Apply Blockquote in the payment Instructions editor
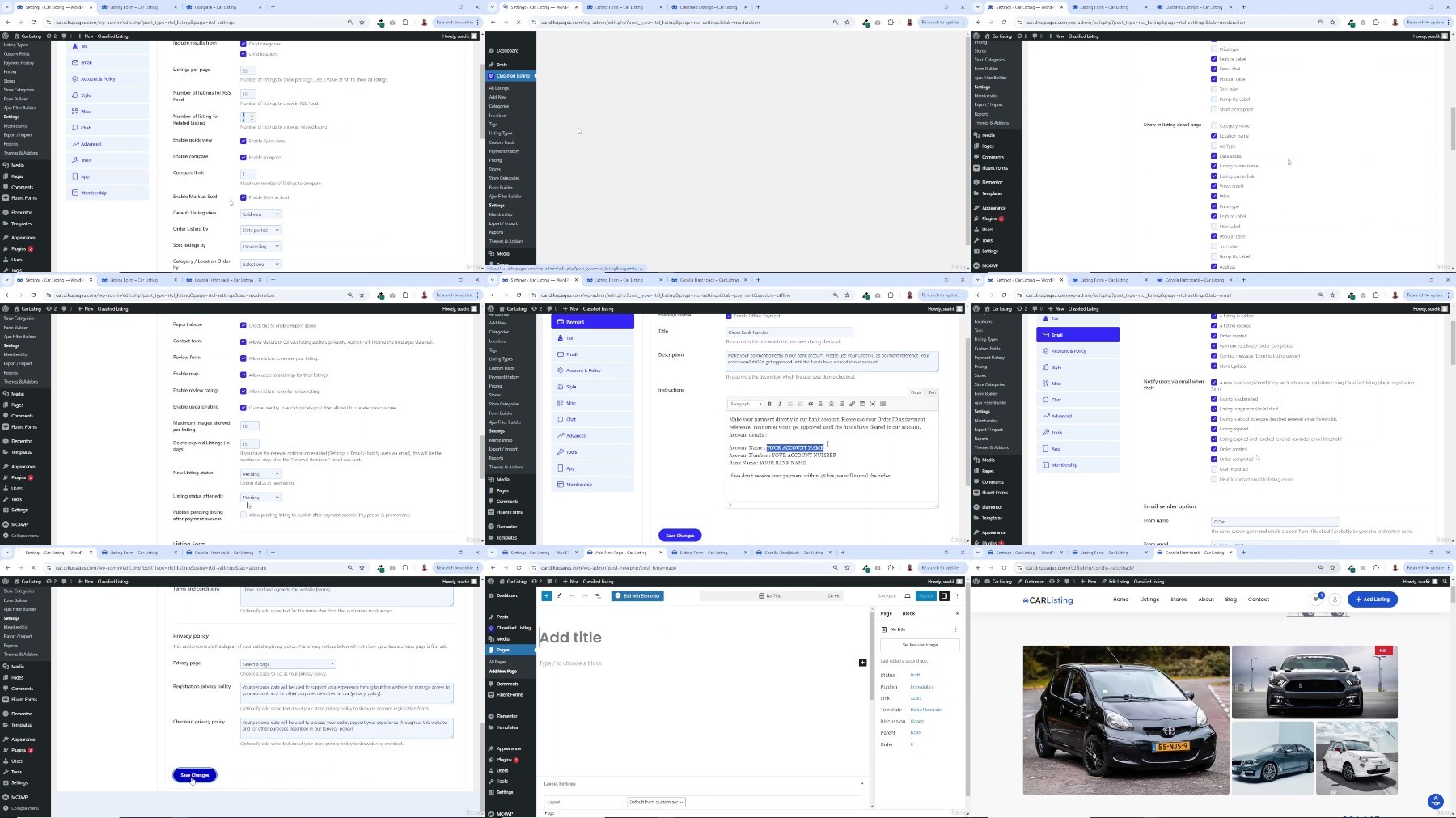1456x818 pixels. (x=811, y=404)
